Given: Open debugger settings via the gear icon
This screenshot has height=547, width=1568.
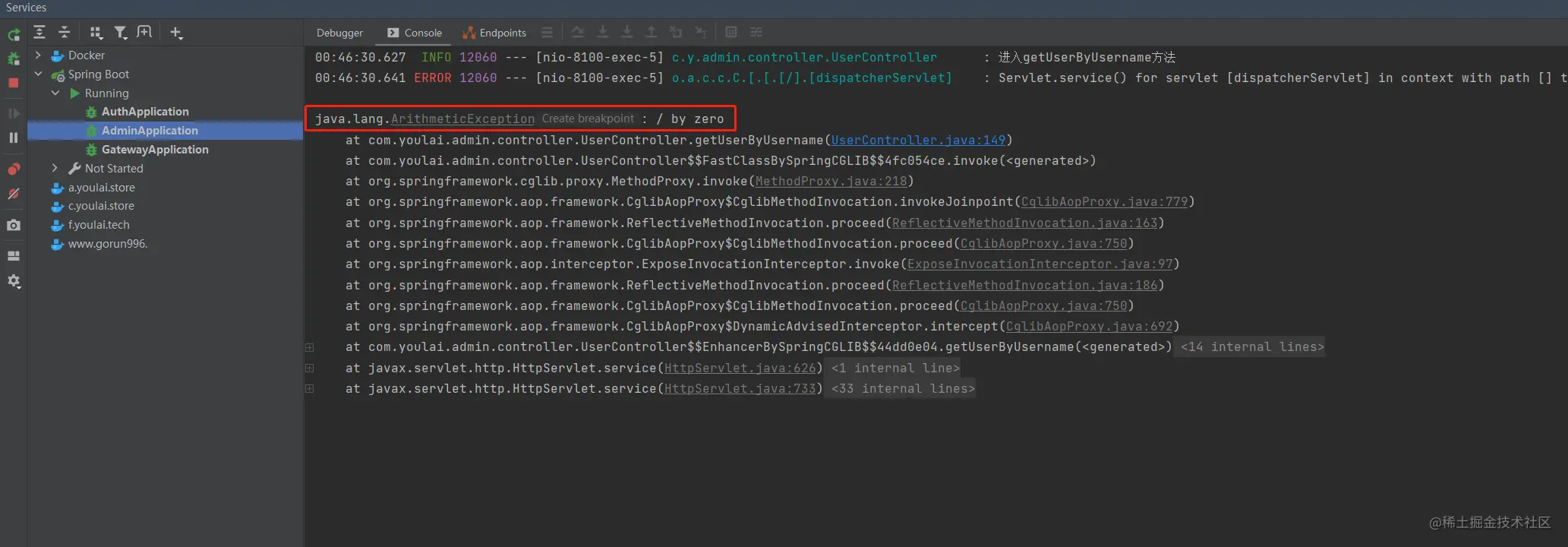Looking at the screenshot, I should click(14, 281).
